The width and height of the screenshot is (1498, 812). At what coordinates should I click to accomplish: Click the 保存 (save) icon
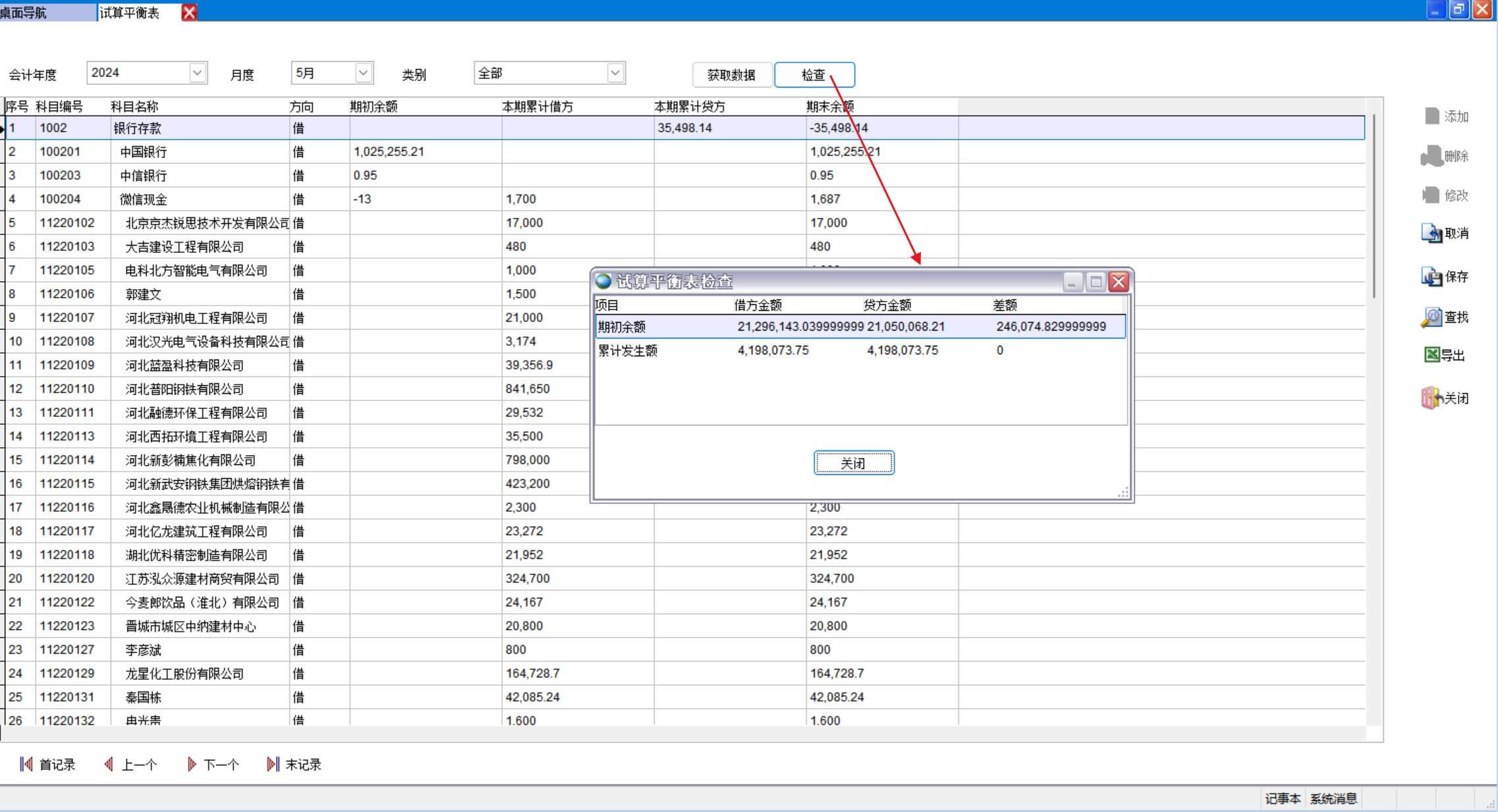pyautogui.click(x=1431, y=277)
